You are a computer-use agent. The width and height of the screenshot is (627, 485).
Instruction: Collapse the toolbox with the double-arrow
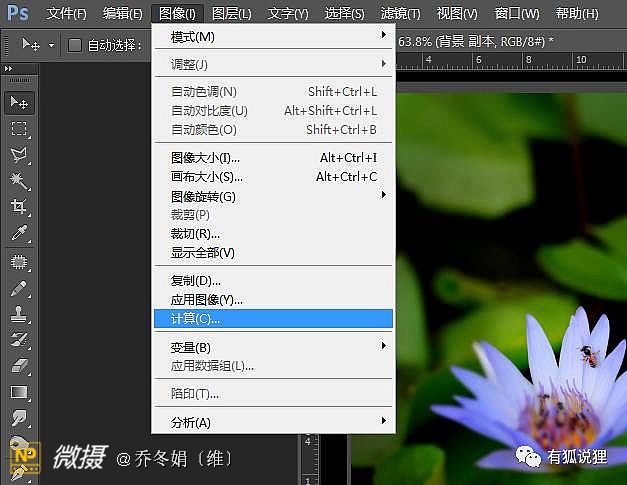[x=9, y=68]
